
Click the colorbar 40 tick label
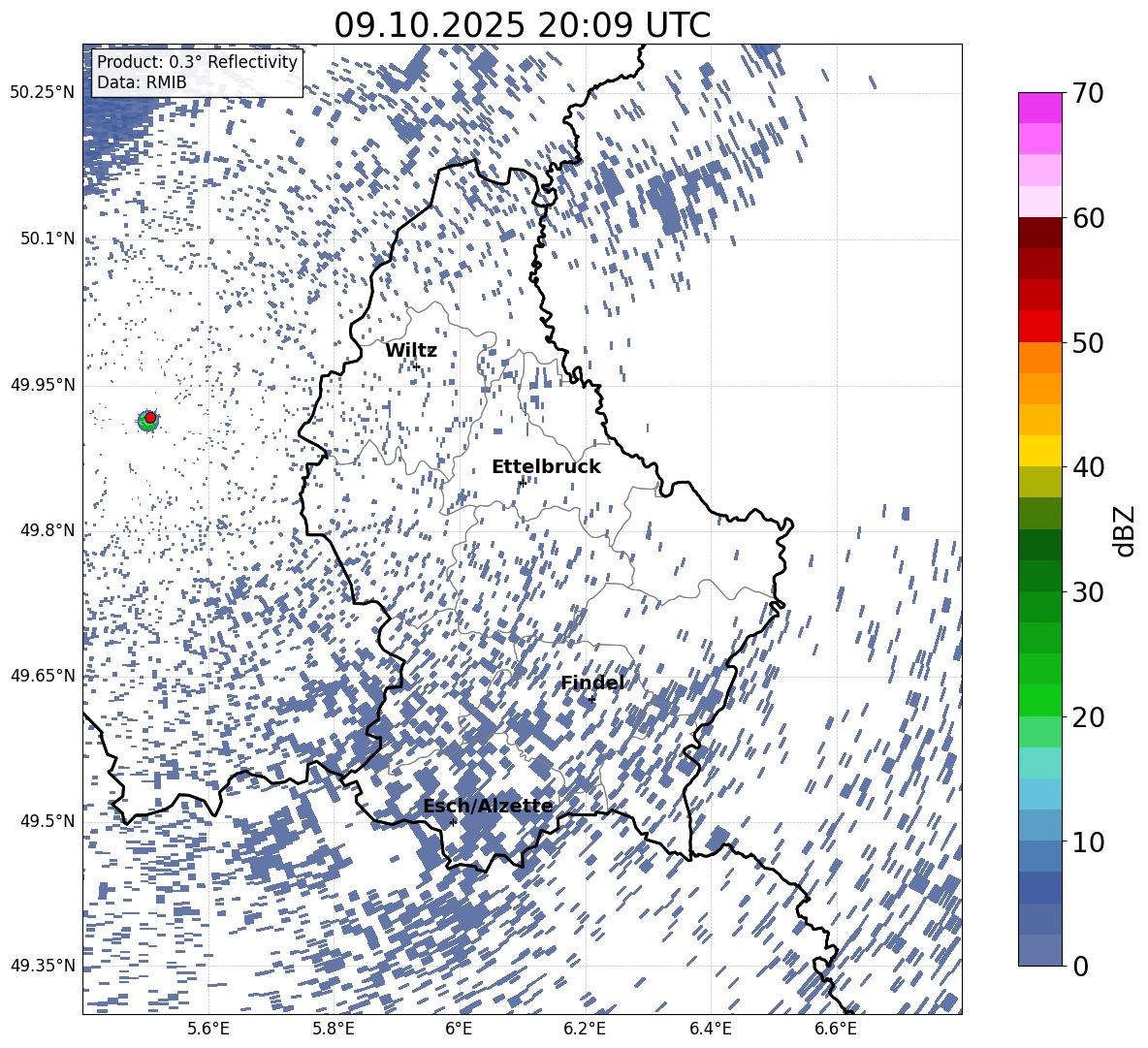point(1089,467)
